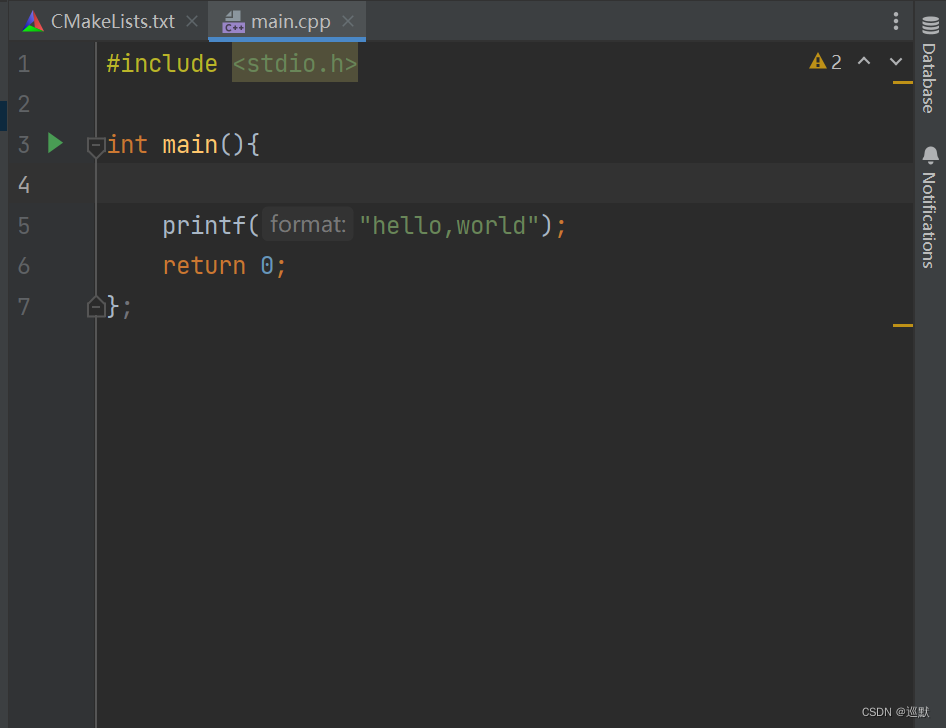Screen dimensions: 946x728
Task: Click the int keyword on line 3
Action: click(x=127, y=145)
